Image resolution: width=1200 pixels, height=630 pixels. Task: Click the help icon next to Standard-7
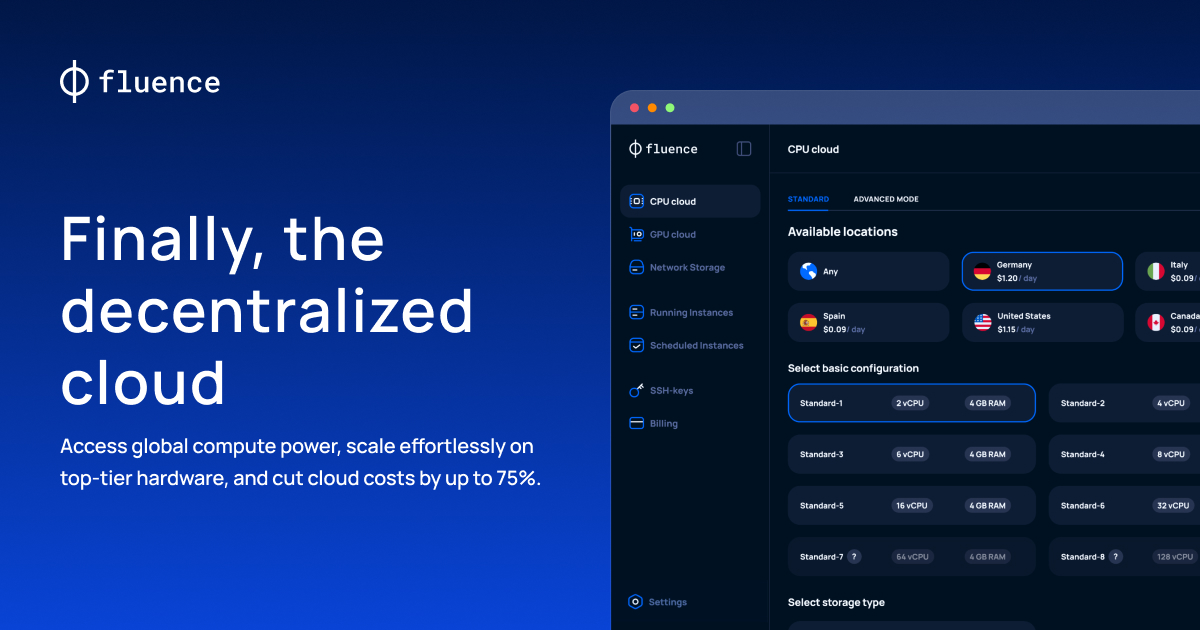point(855,557)
